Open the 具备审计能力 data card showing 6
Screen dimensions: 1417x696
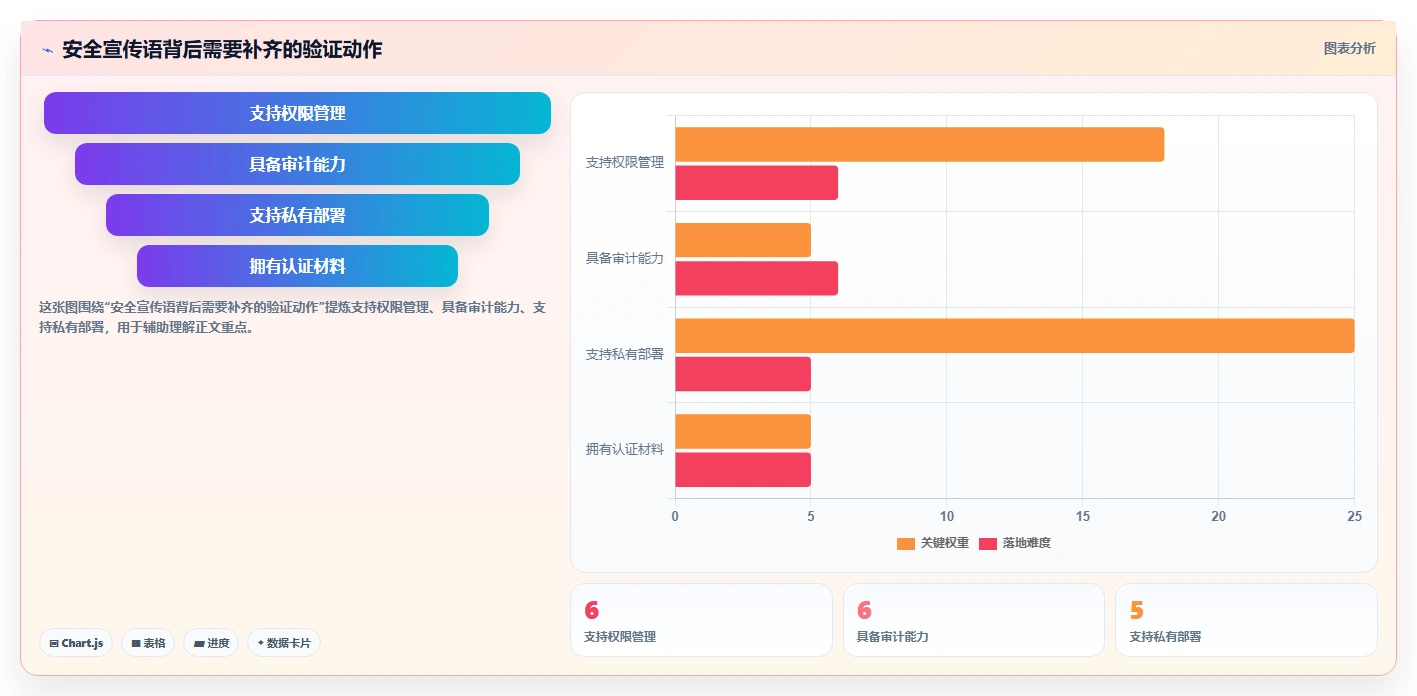974,620
